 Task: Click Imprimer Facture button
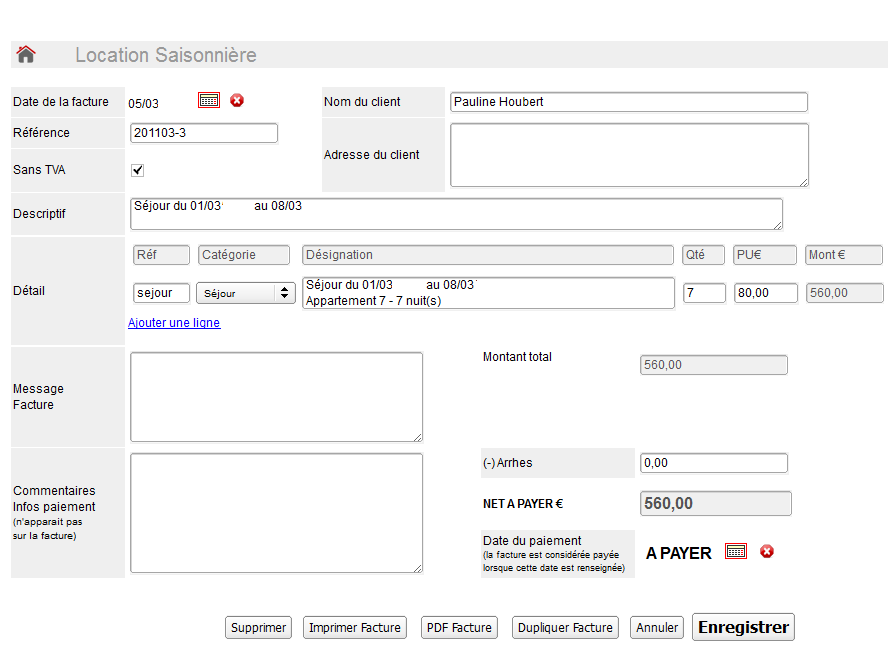(354, 628)
